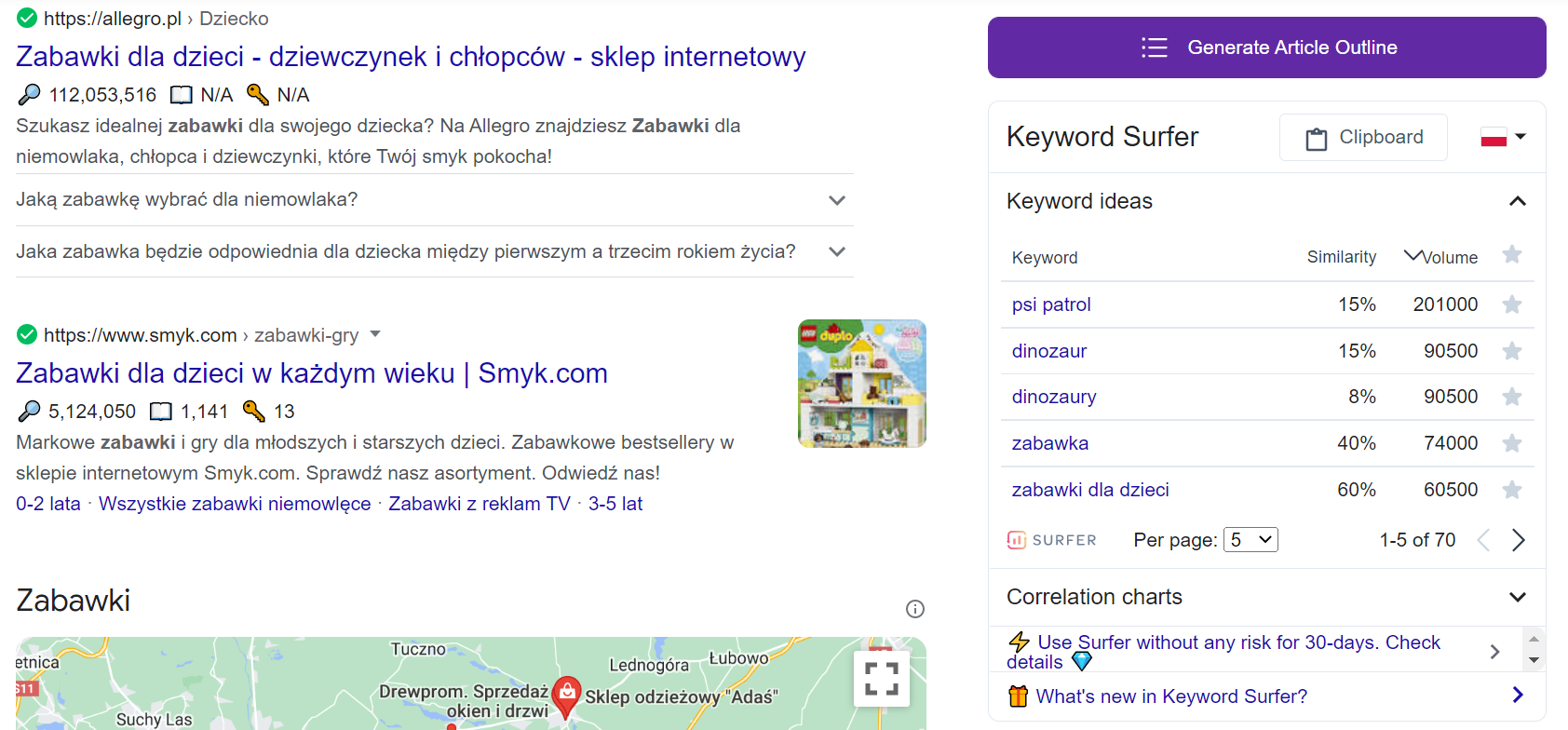Expand question about dziecka między pierwszym a trzecim rokiem
The image size is (1568, 730).
434,251
